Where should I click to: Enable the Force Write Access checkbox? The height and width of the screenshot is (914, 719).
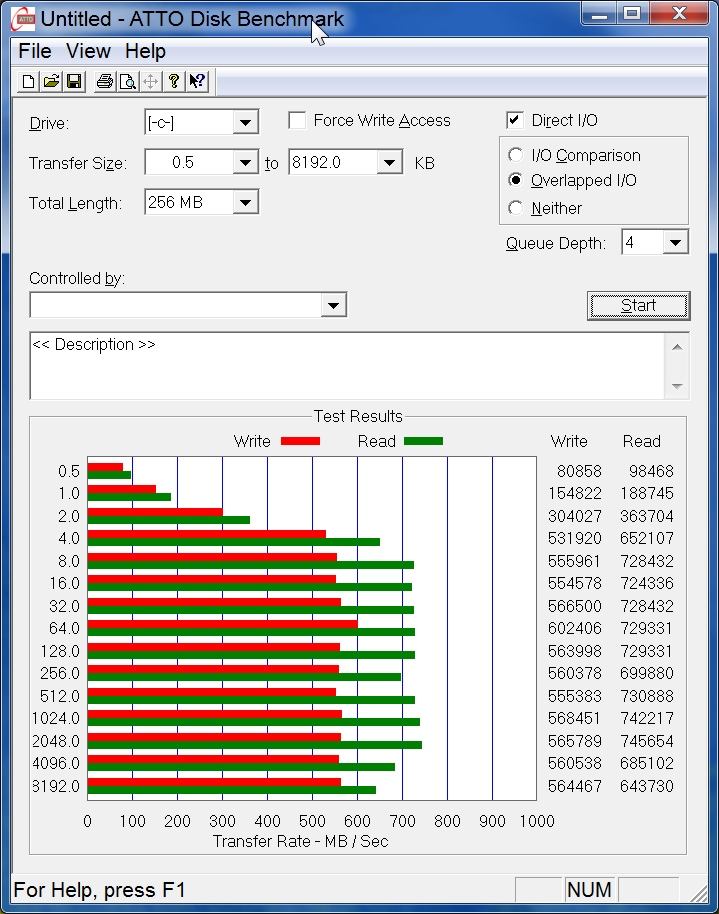(x=297, y=121)
